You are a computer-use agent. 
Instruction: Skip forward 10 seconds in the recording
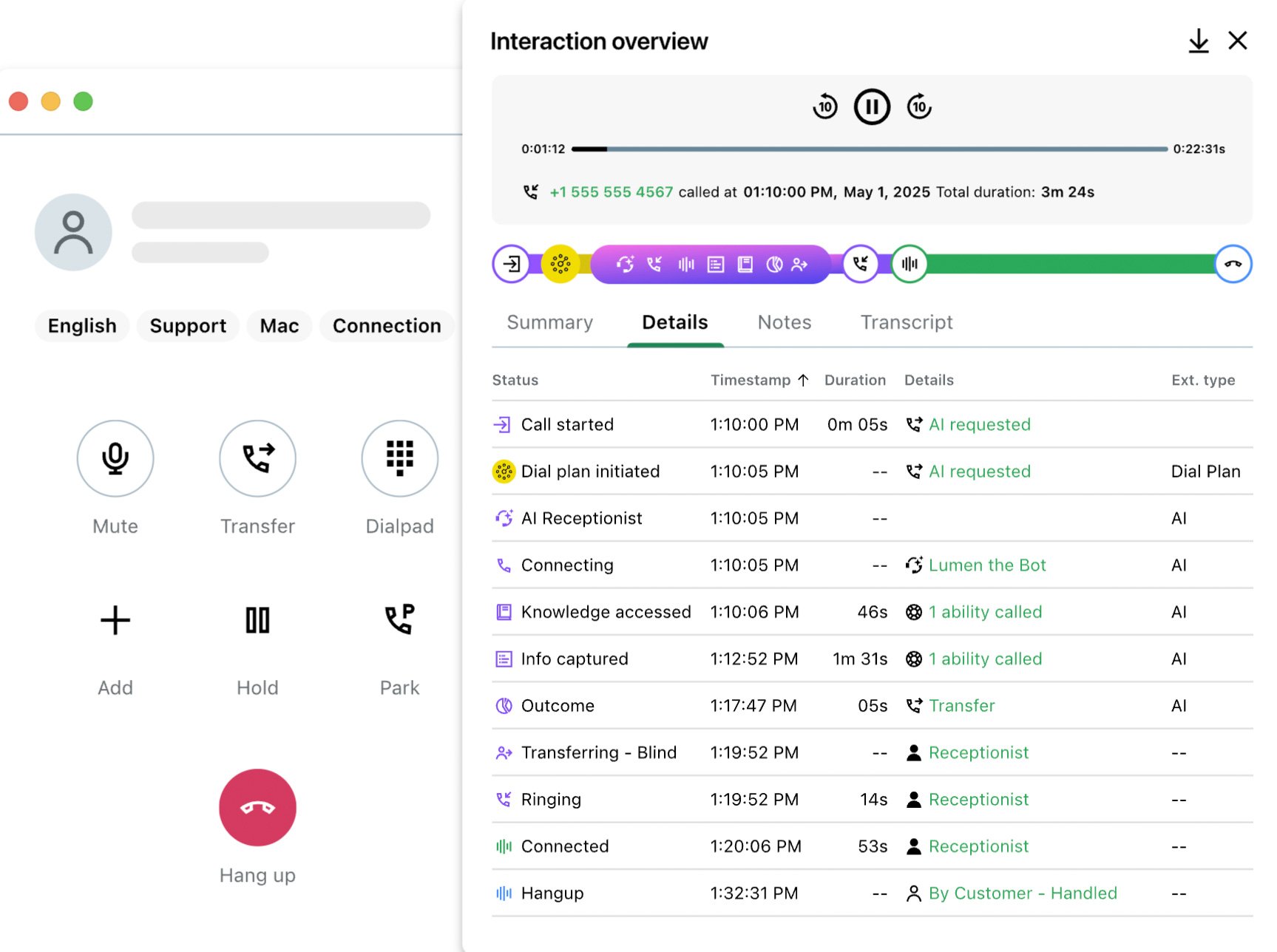point(918,106)
